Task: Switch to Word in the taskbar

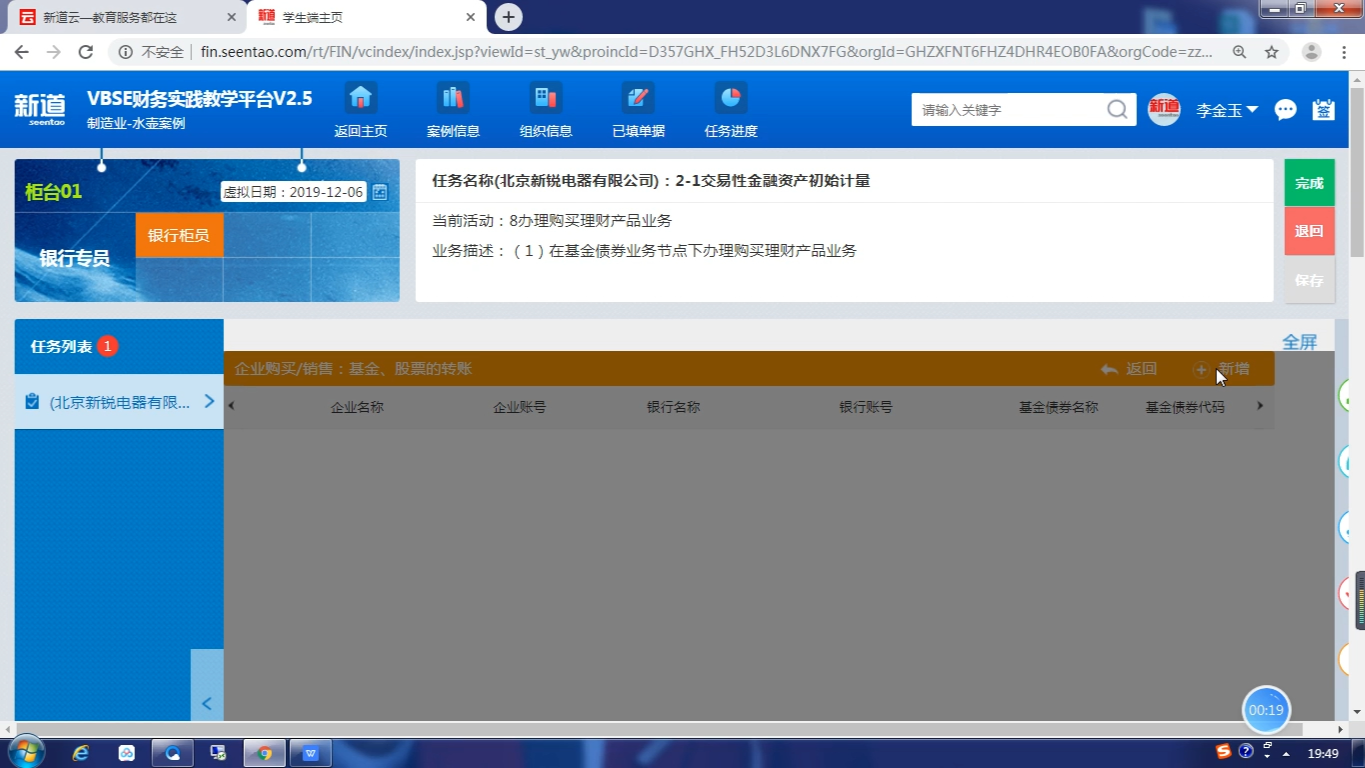Action: coord(310,753)
